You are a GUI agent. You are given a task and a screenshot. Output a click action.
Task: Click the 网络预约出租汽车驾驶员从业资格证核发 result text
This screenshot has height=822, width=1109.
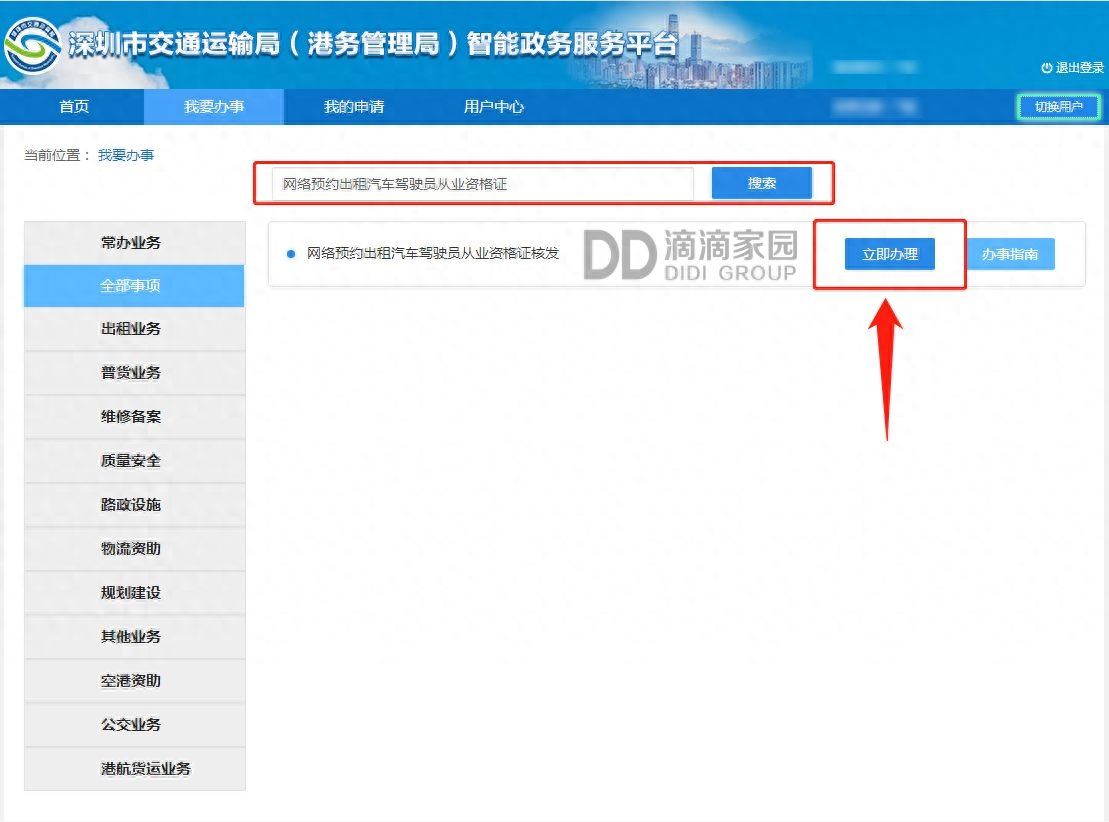pyautogui.click(x=433, y=253)
